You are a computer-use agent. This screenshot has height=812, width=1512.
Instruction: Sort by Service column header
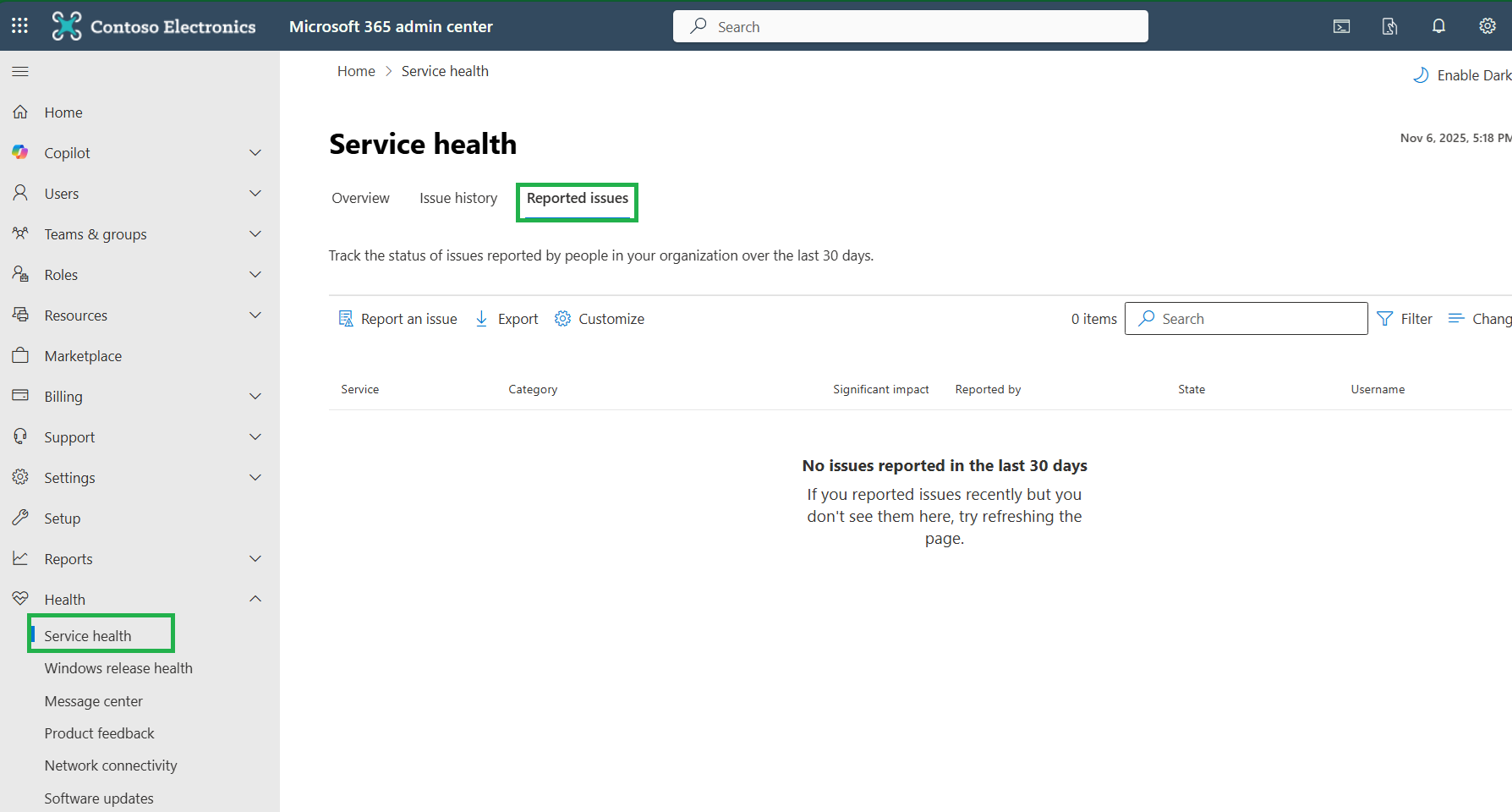(360, 389)
